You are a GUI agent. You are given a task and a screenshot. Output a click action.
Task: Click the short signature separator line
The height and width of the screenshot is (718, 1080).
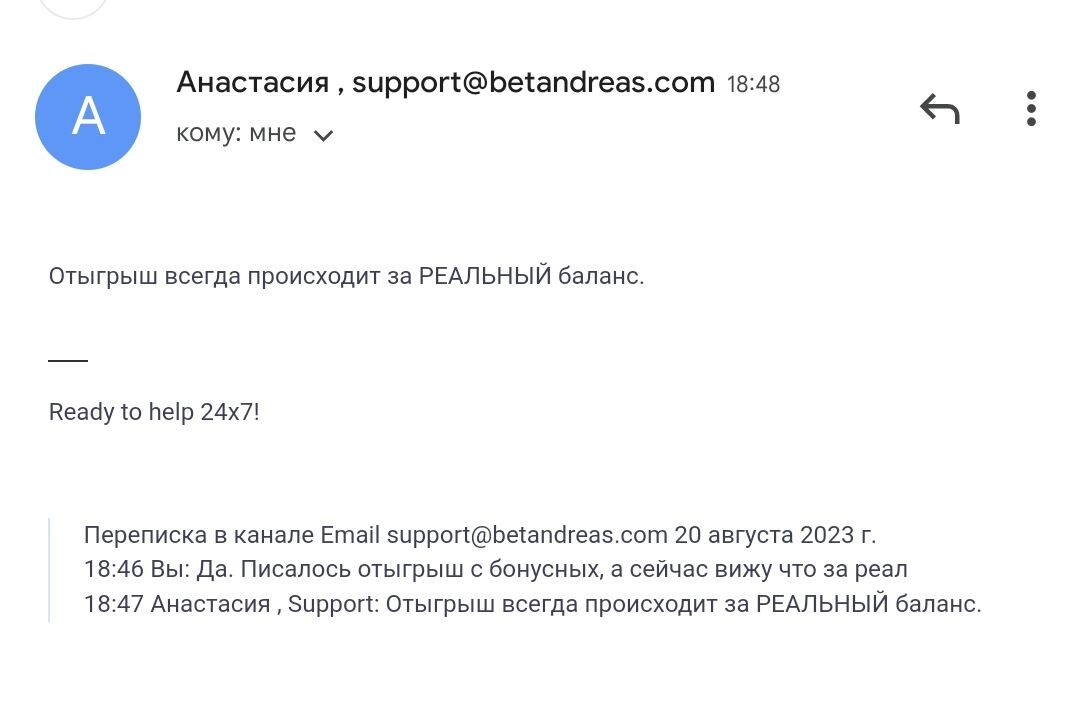coord(68,360)
